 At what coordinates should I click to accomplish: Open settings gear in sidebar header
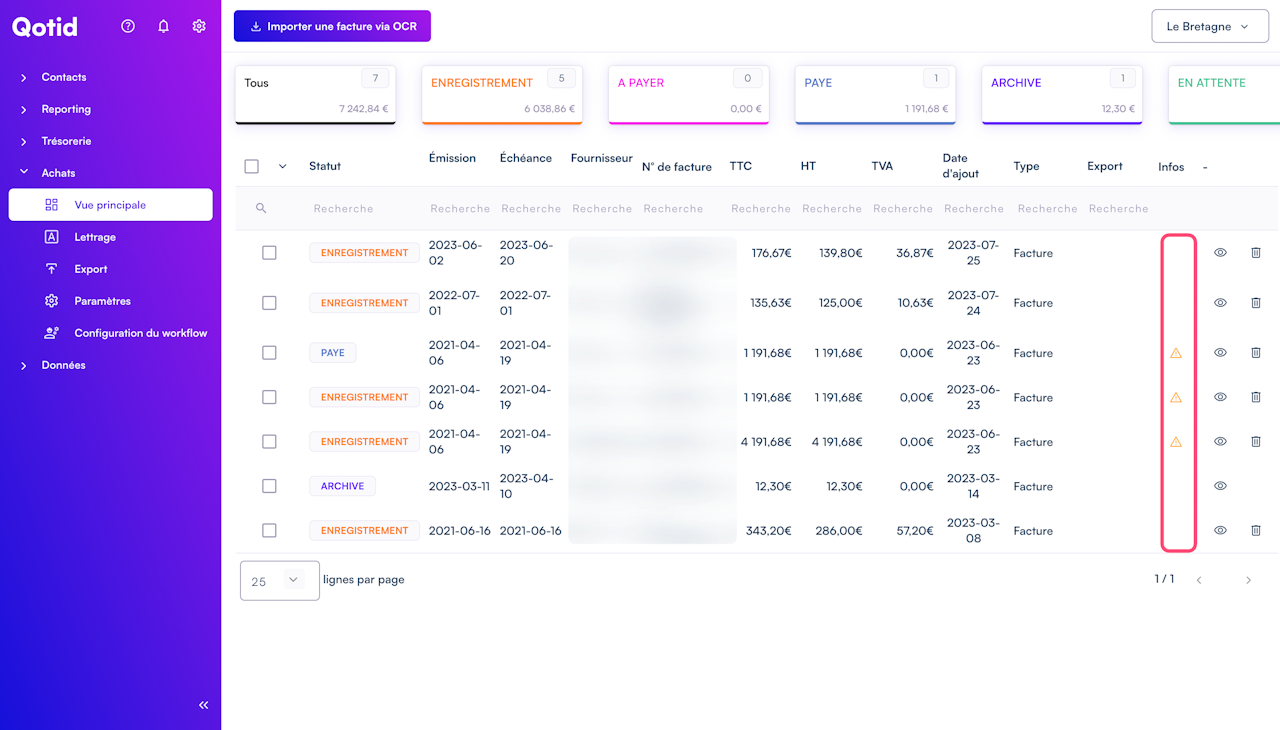199,26
